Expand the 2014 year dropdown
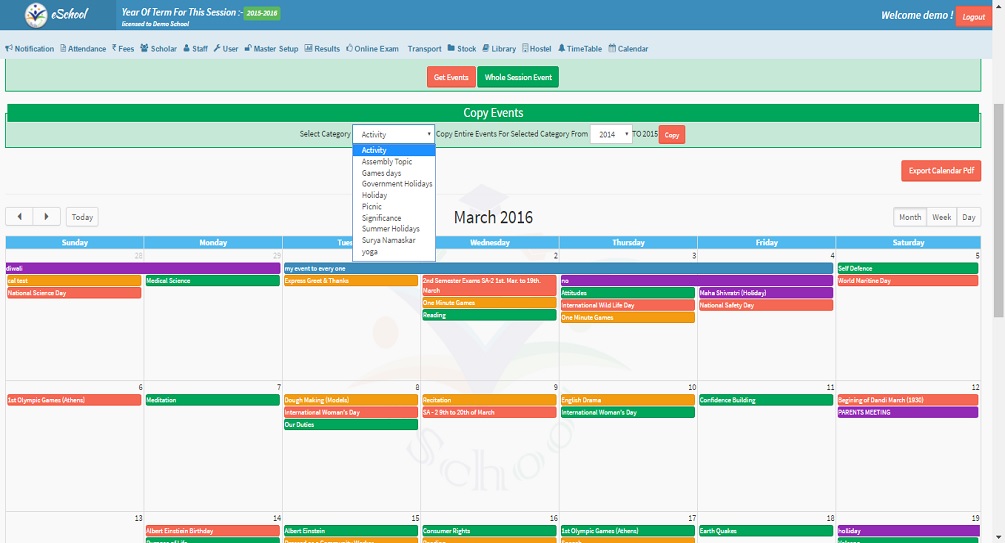This screenshot has height=543, width=1005. click(611, 134)
